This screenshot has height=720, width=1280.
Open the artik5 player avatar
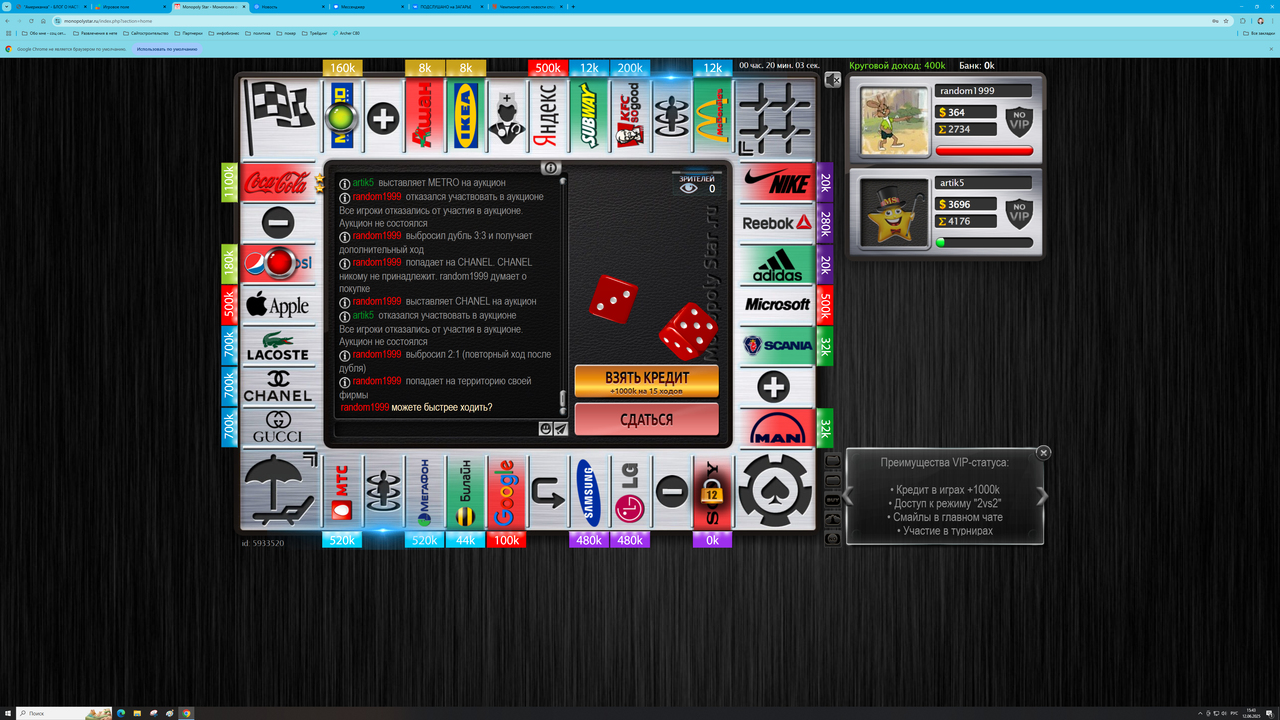tap(894, 214)
